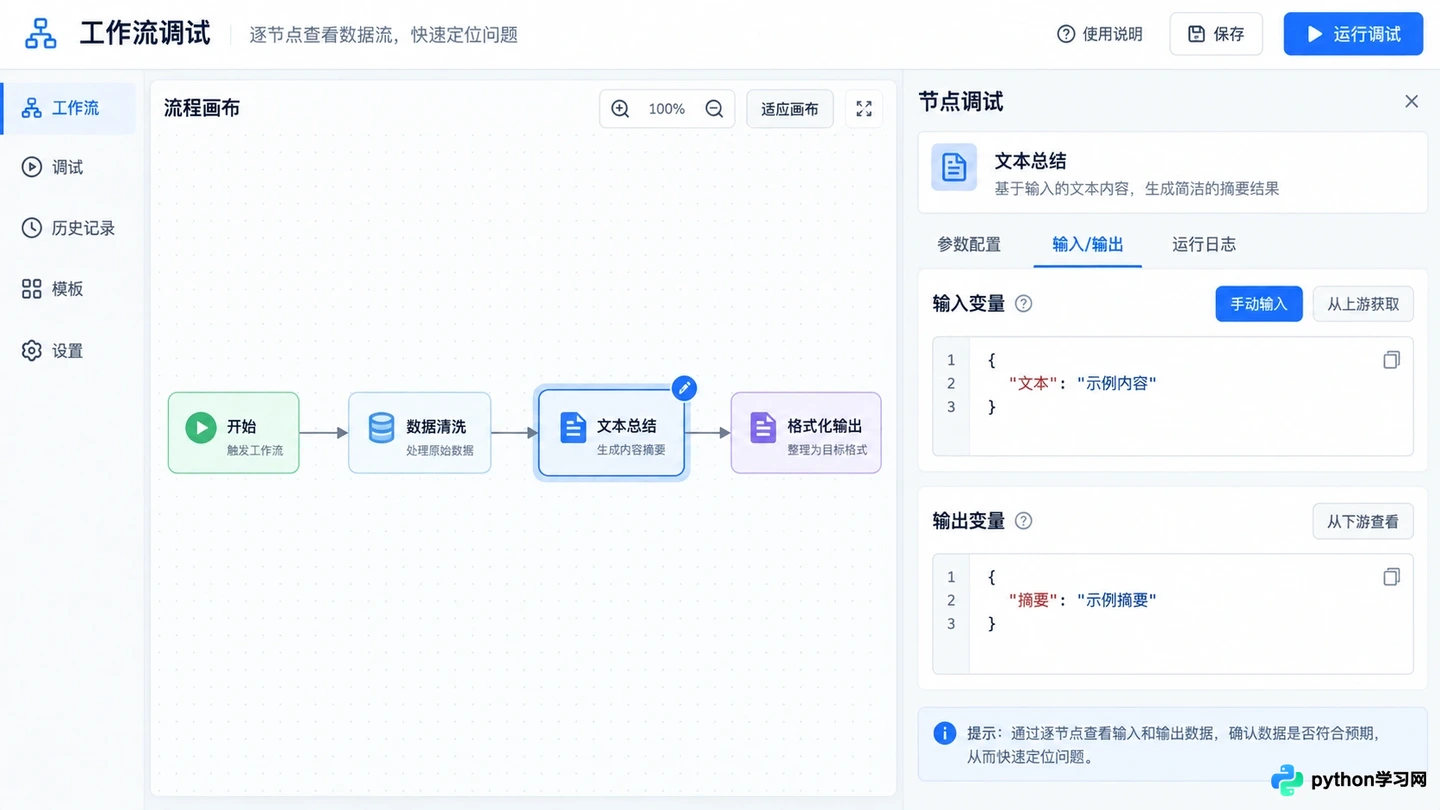Toggle fullscreen canvas icon

click(x=864, y=109)
